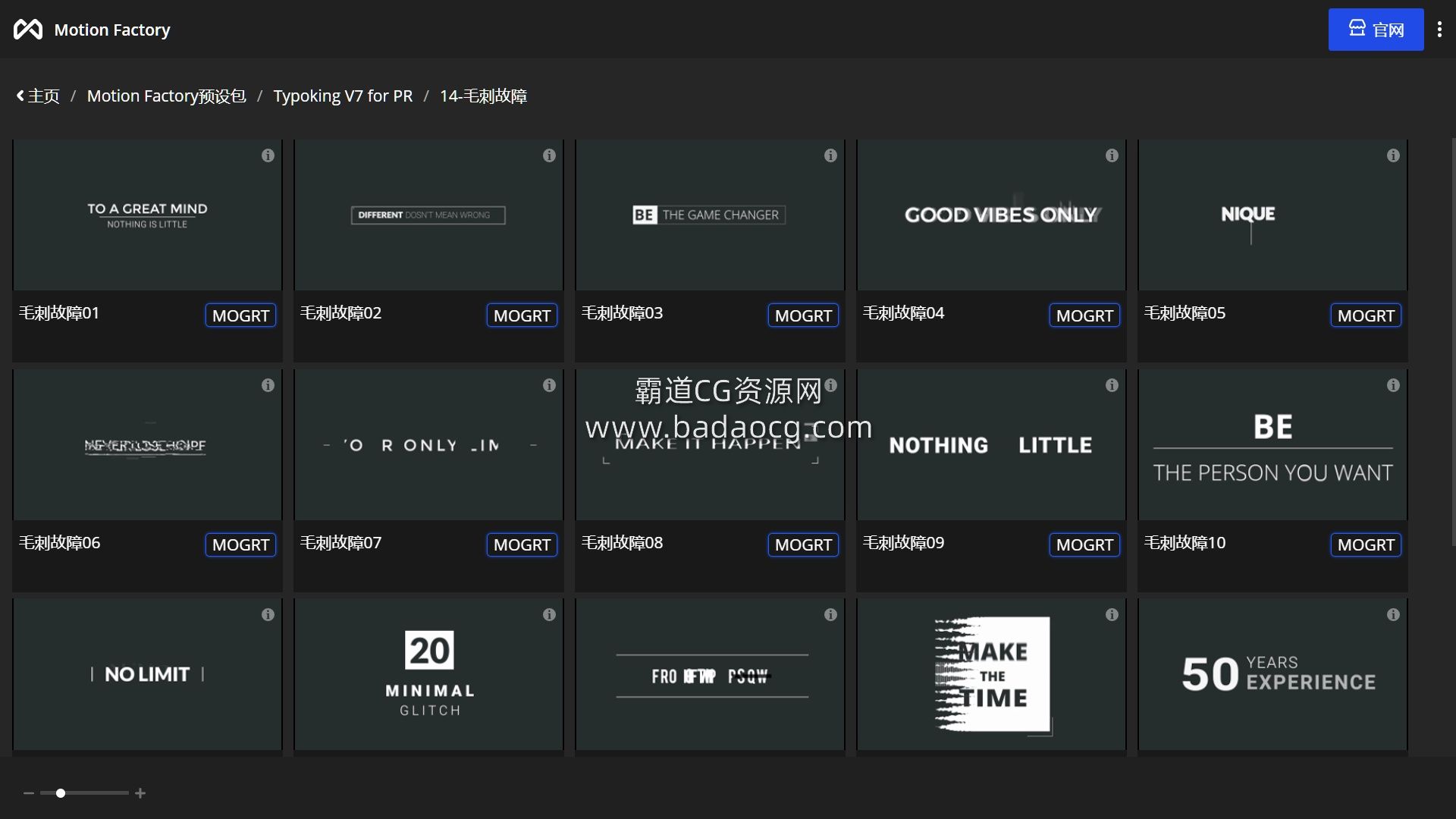Click MOGRT button for 毛刺故障02
The height and width of the screenshot is (819, 1456).
522,315
